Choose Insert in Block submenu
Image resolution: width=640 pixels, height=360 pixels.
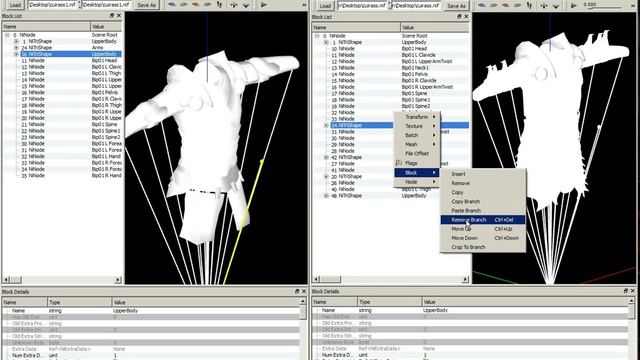(483, 174)
